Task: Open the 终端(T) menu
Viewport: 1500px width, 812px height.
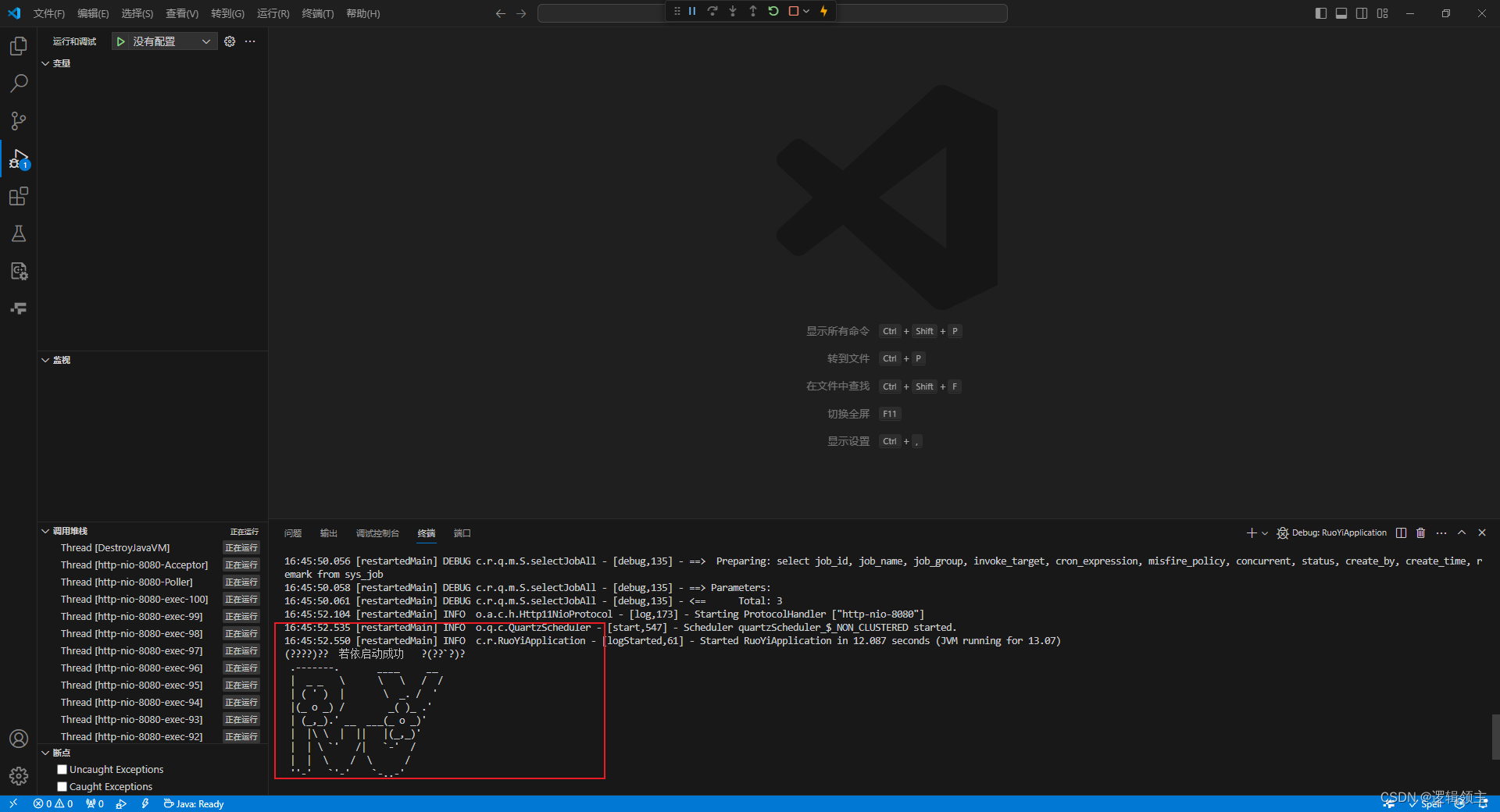Action: (x=317, y=13)
